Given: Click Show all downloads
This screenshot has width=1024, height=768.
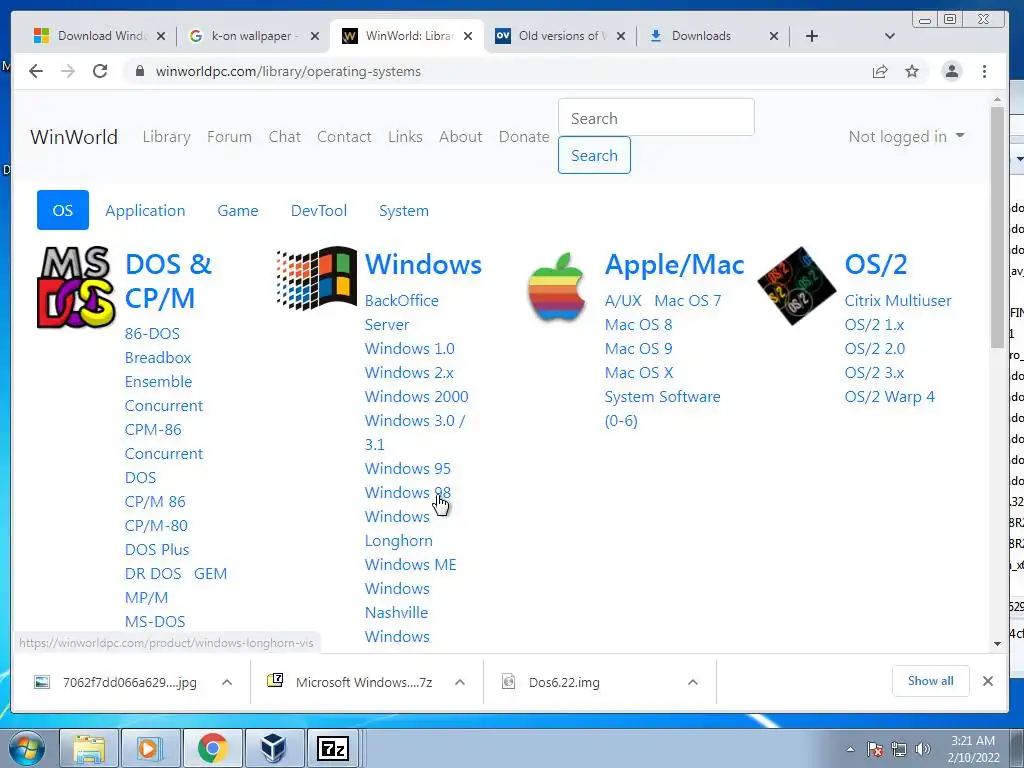Looking at the screenshot, I should [931, 681].
